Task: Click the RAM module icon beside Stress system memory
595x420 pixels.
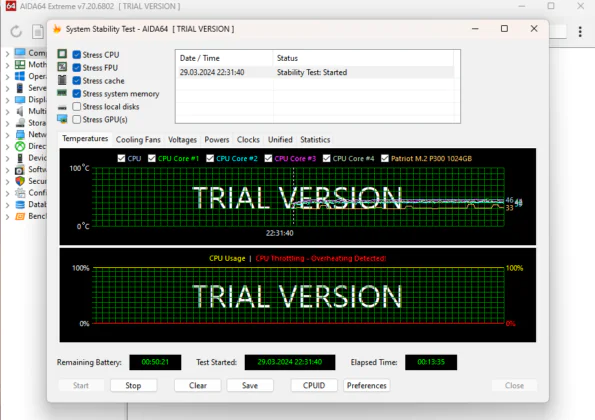Action: point(62,93)
